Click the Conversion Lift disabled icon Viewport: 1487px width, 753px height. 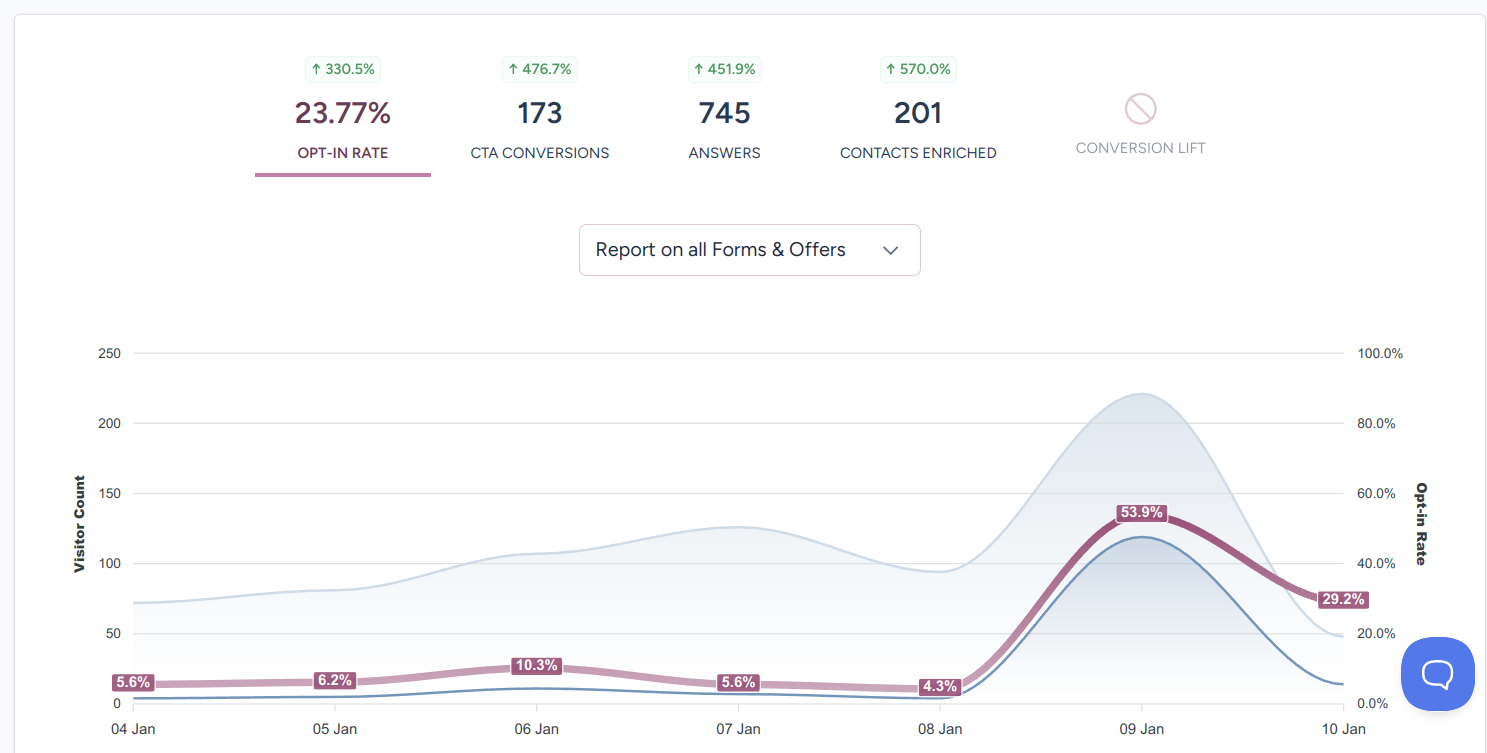1140,108
